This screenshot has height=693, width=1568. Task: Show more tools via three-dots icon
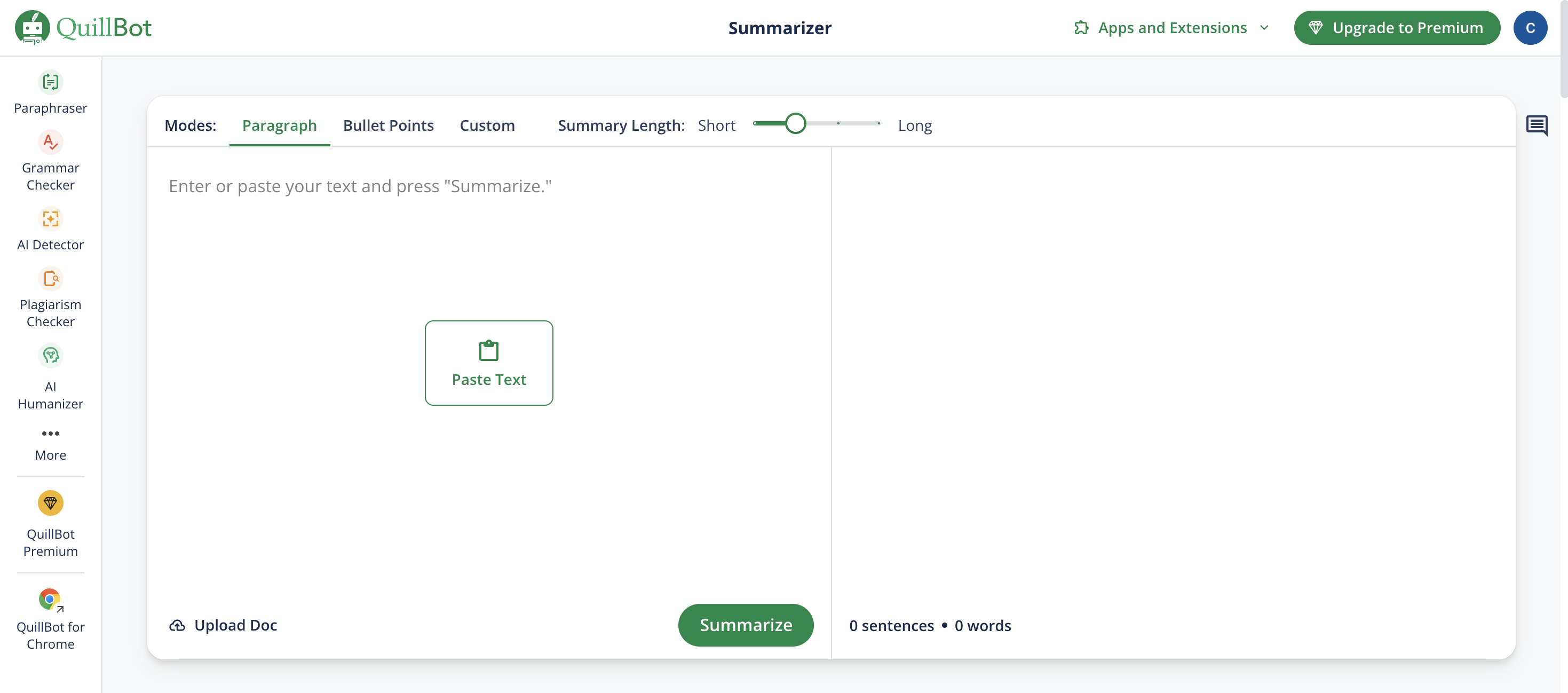(x=51, y=434)
